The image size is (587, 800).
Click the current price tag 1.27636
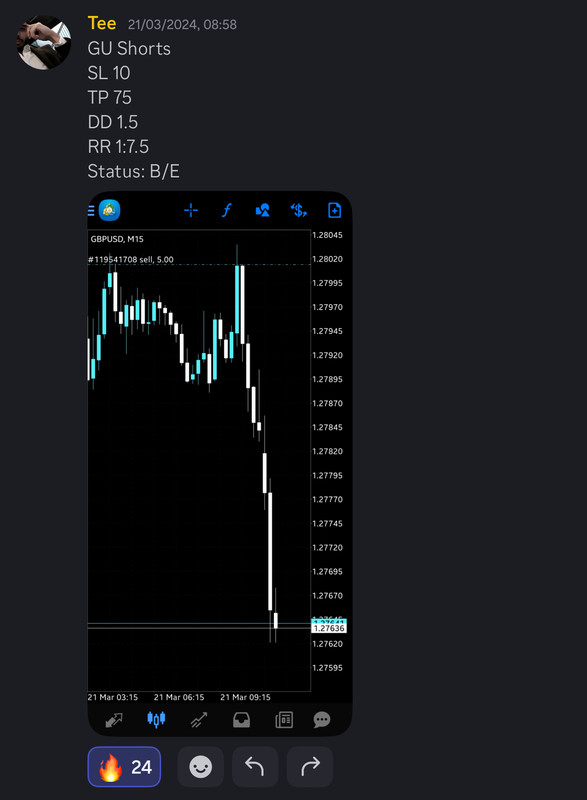pyautogui.click(x=329, y=628)
